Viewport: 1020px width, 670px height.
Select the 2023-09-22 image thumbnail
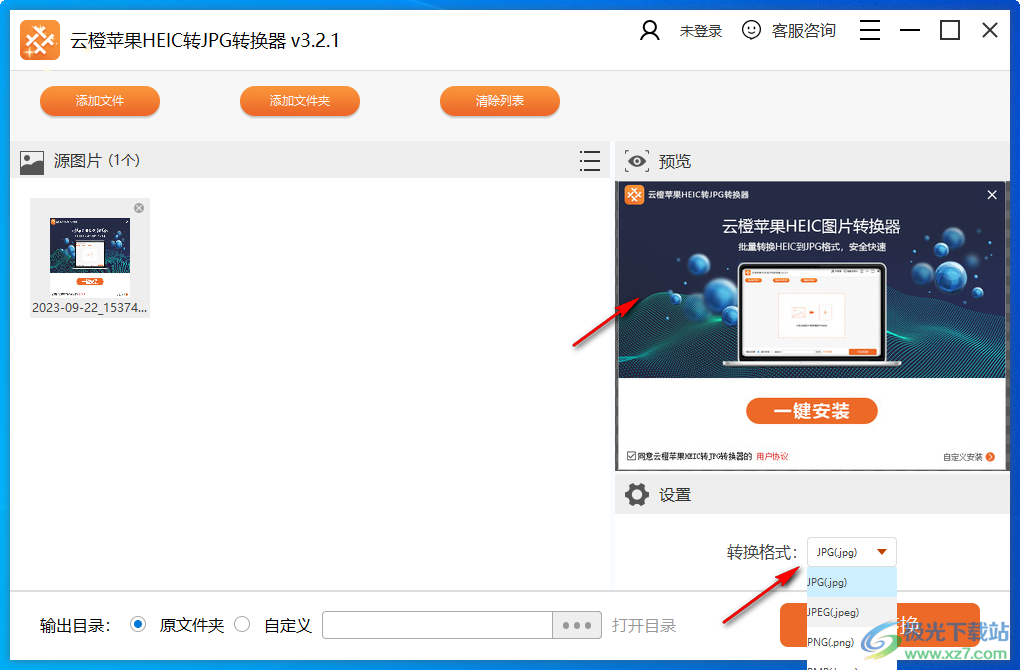(x=90, y=258)
